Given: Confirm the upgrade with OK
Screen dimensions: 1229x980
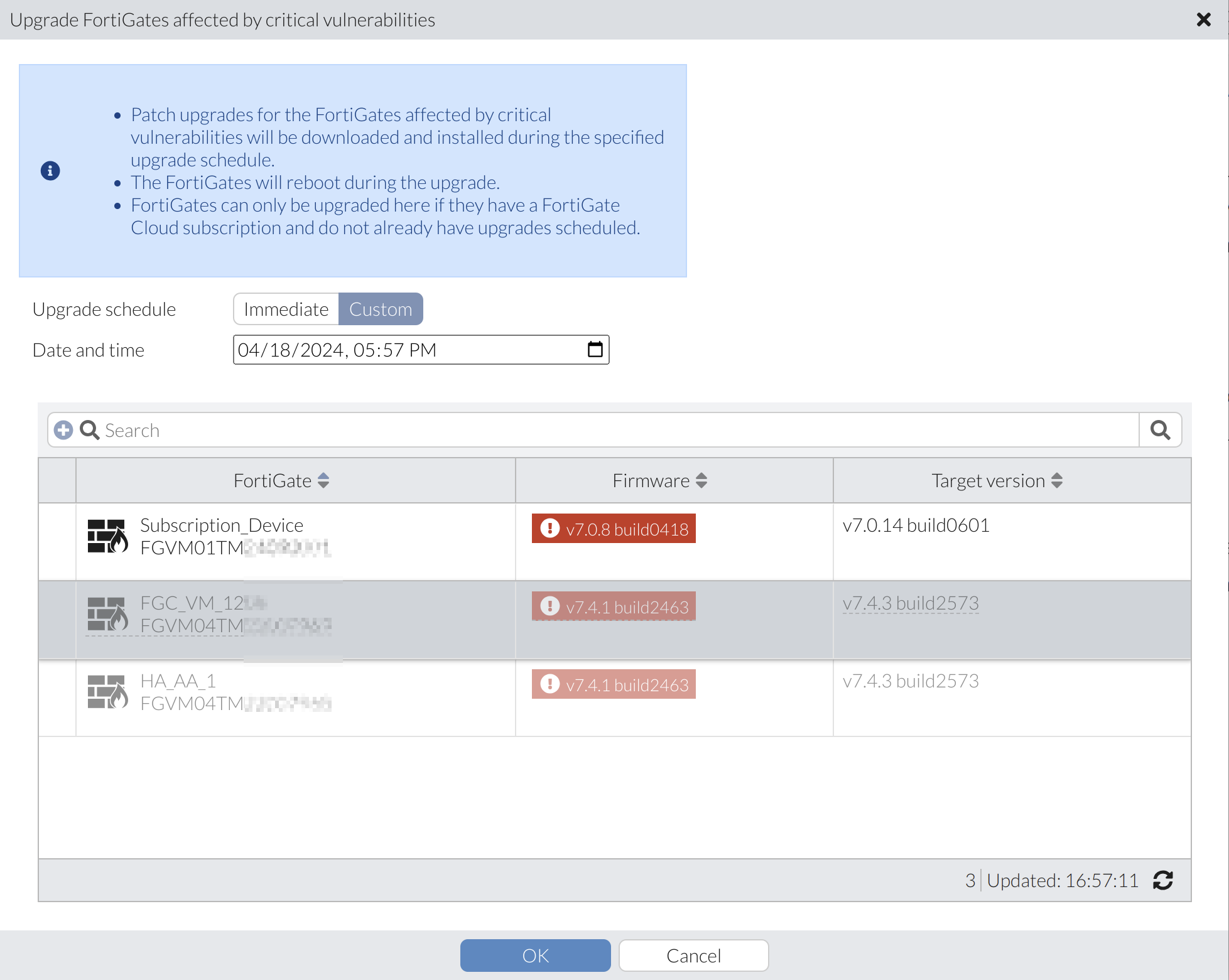Looking at the screenshot, I should 534,955.
